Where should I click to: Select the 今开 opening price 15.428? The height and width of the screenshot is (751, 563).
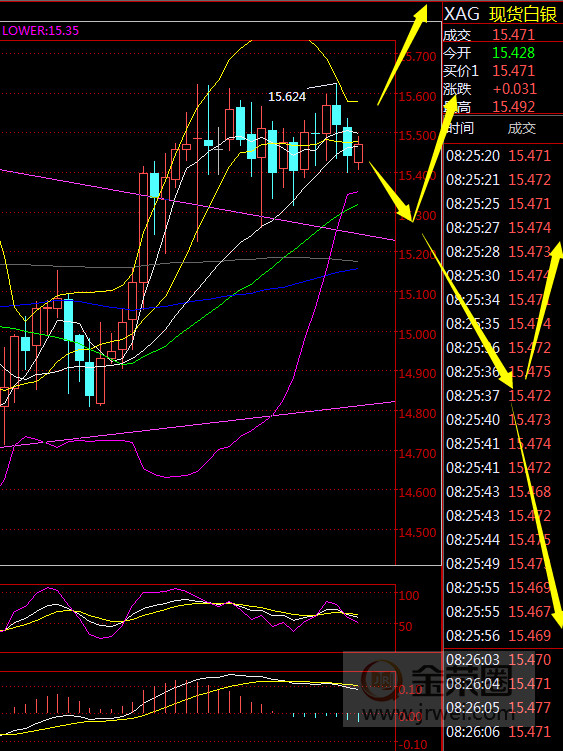pyautogui.click(x=514, y=53)
